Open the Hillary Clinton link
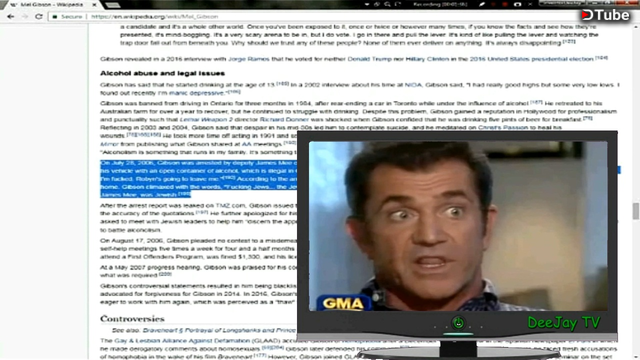The image size is (640, 360). [x=427, y=59]
